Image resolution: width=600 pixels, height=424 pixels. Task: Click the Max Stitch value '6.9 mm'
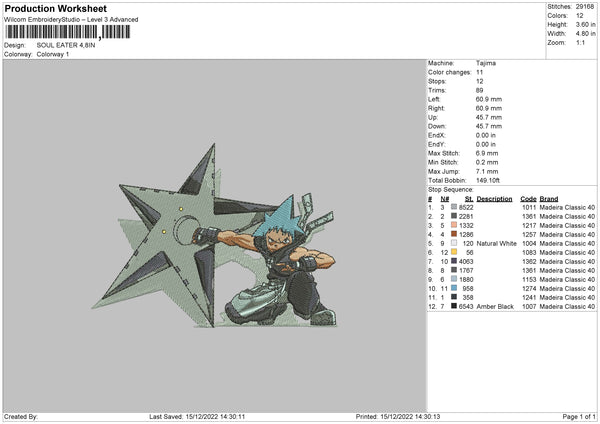coord(487,153)
